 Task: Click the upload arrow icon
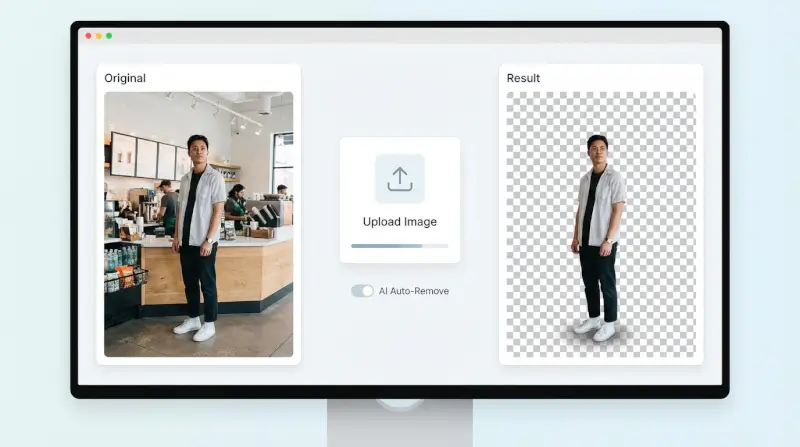(399, 179)
